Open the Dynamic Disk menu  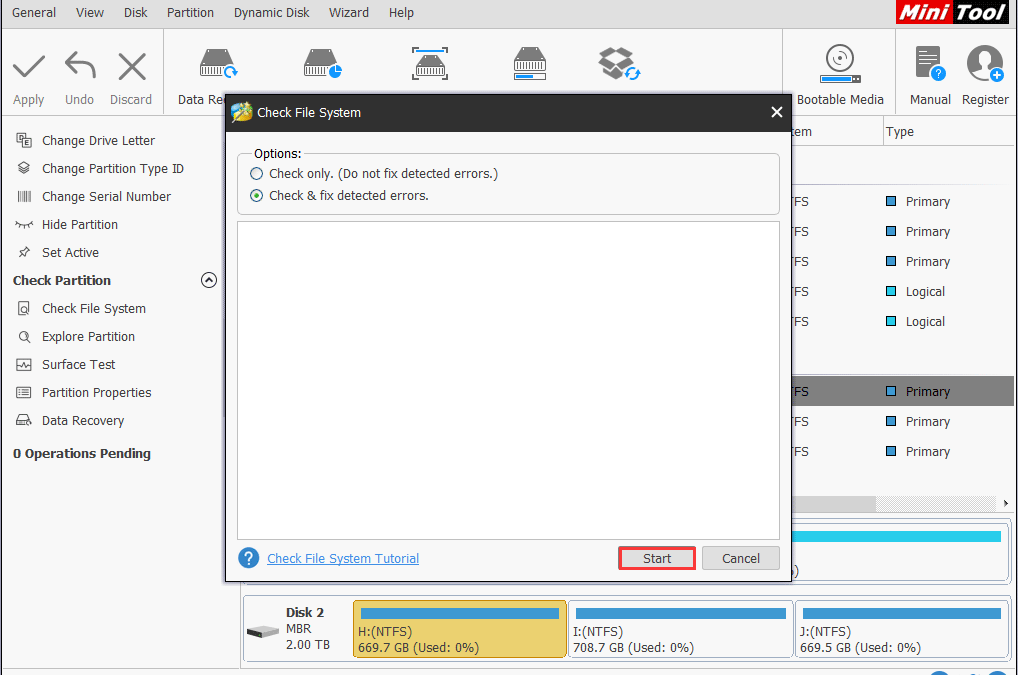(x=271, y=13)
